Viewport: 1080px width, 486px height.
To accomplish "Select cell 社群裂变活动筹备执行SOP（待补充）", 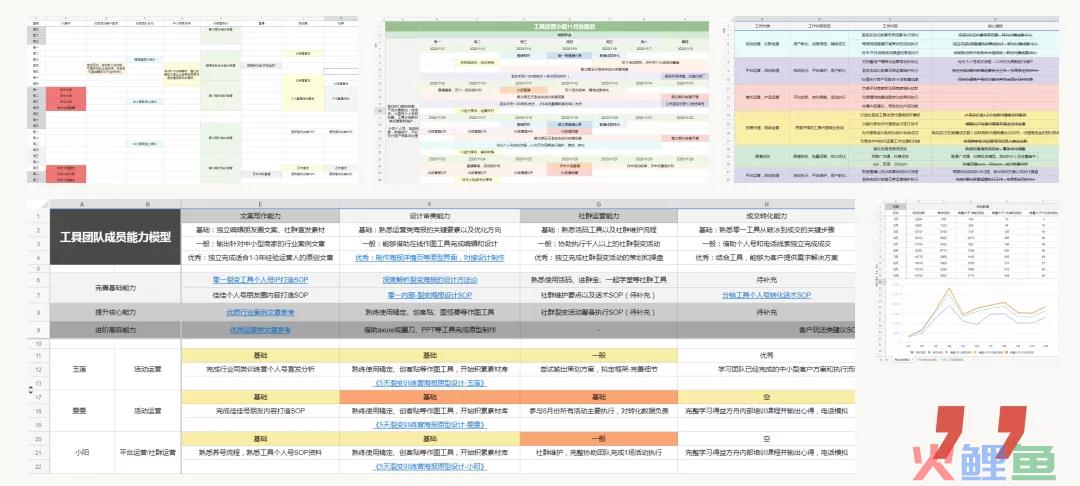I will coord(599,313).
